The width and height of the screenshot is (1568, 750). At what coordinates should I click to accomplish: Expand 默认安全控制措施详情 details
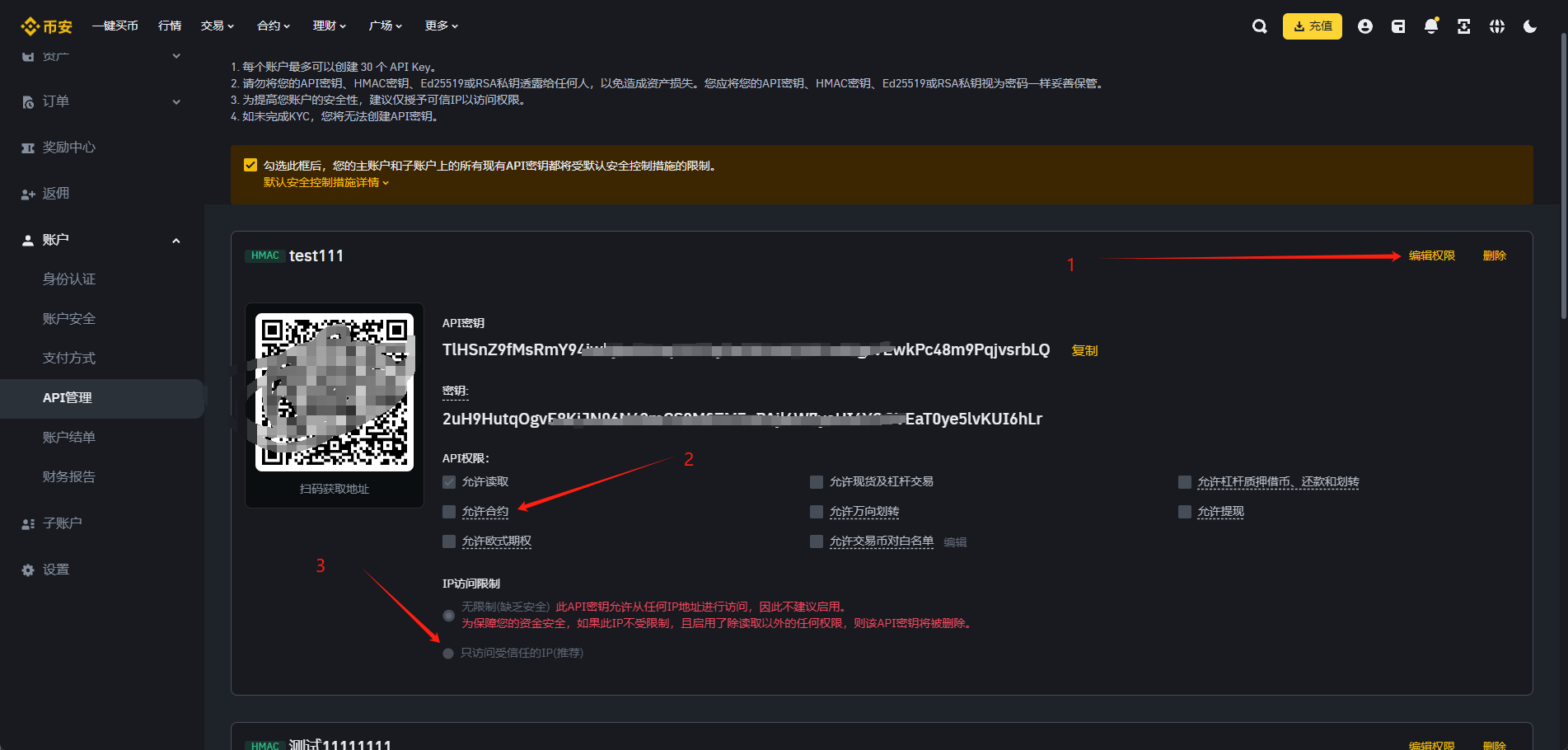(325, 182)
